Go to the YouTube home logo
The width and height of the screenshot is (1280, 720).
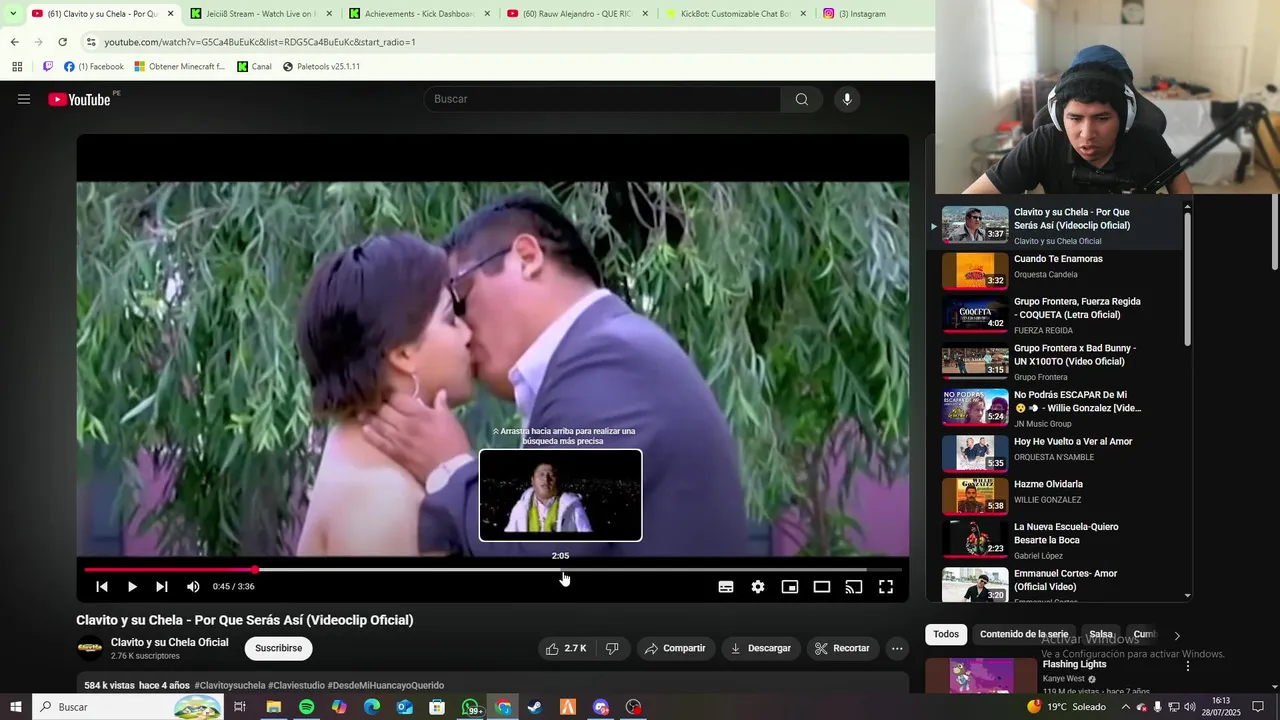pos(79,99)
